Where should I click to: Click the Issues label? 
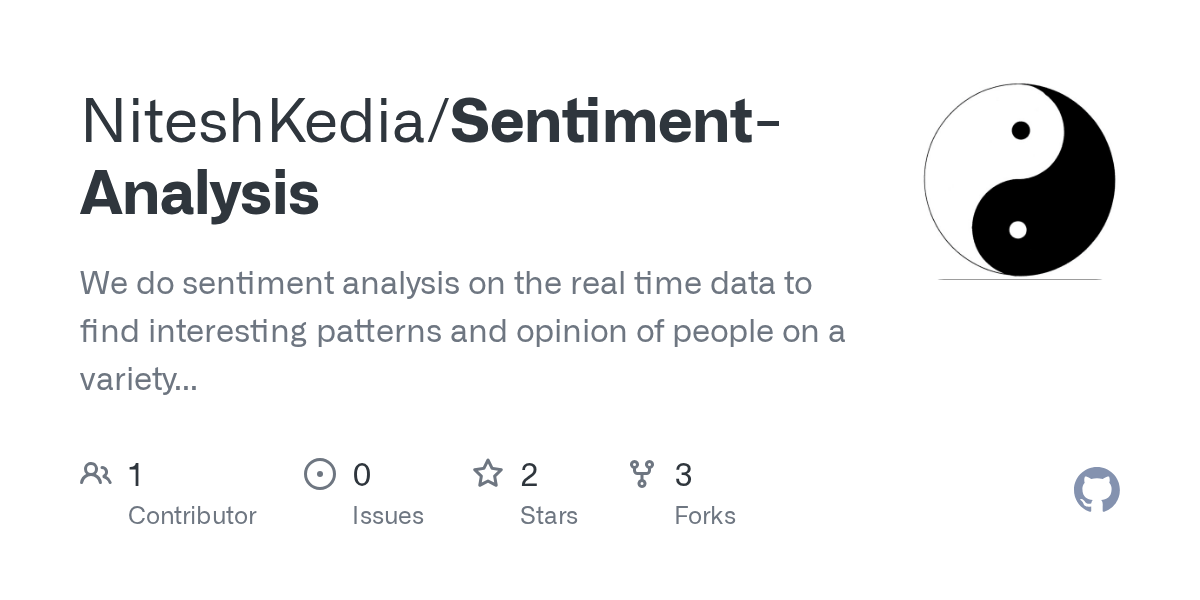point(388,516)
